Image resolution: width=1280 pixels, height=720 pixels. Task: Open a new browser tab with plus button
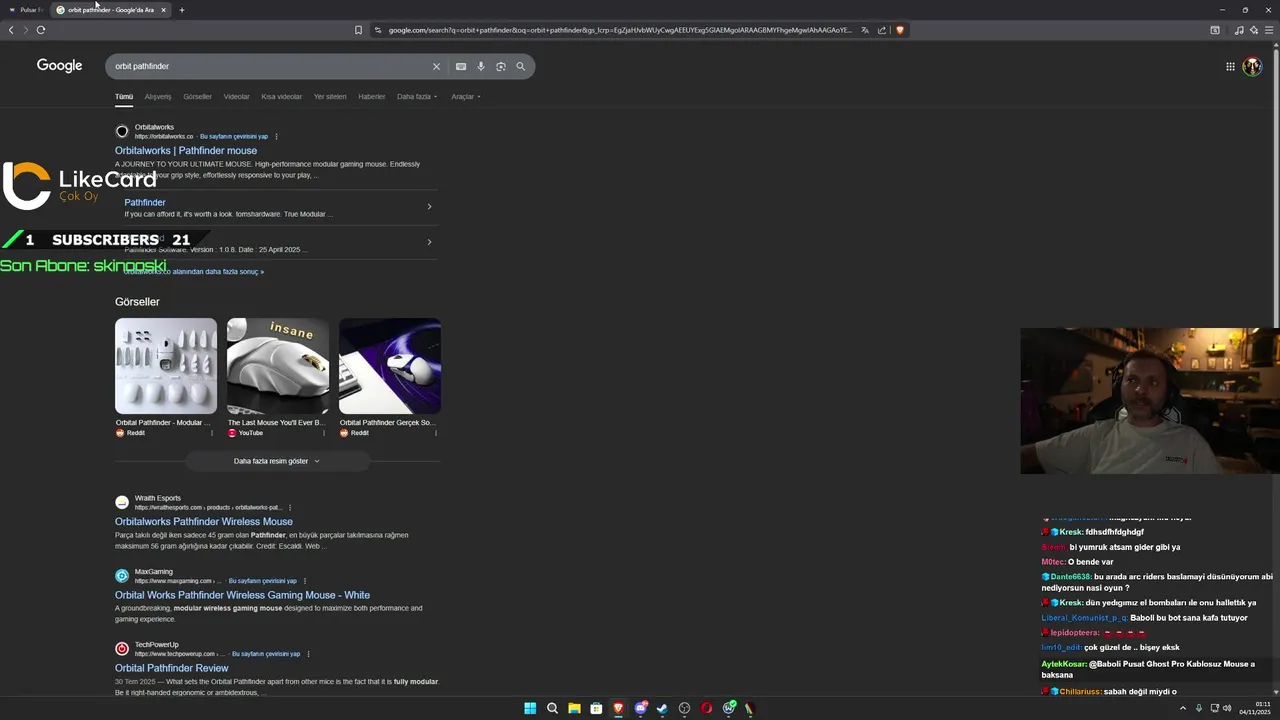181,10
